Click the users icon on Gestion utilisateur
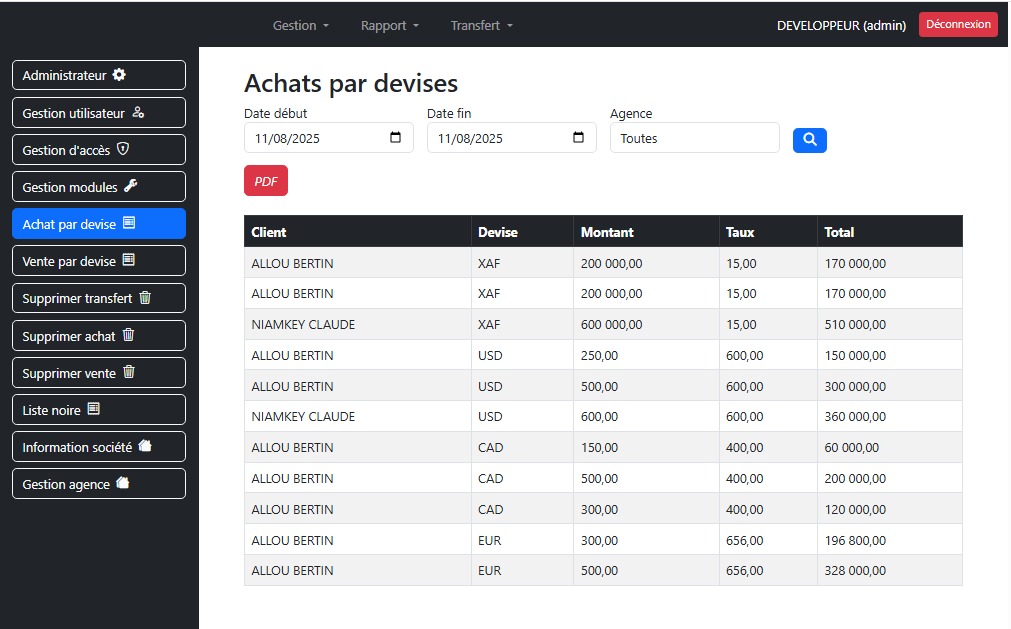This screenshot has width=1011, height=629. [x=138, y=113]
